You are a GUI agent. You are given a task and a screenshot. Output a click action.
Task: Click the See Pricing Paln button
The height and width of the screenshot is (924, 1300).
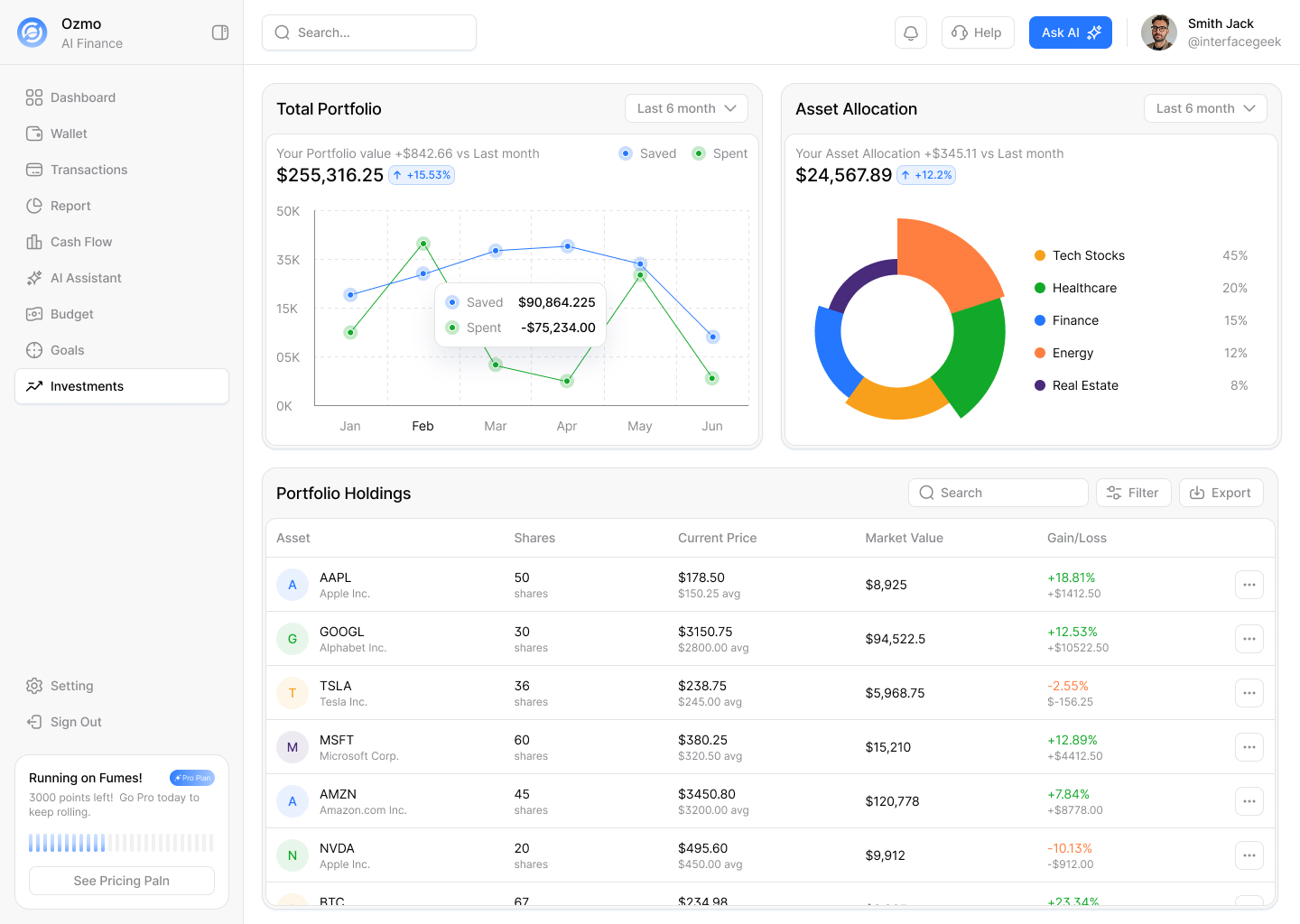tap(122, 881)
